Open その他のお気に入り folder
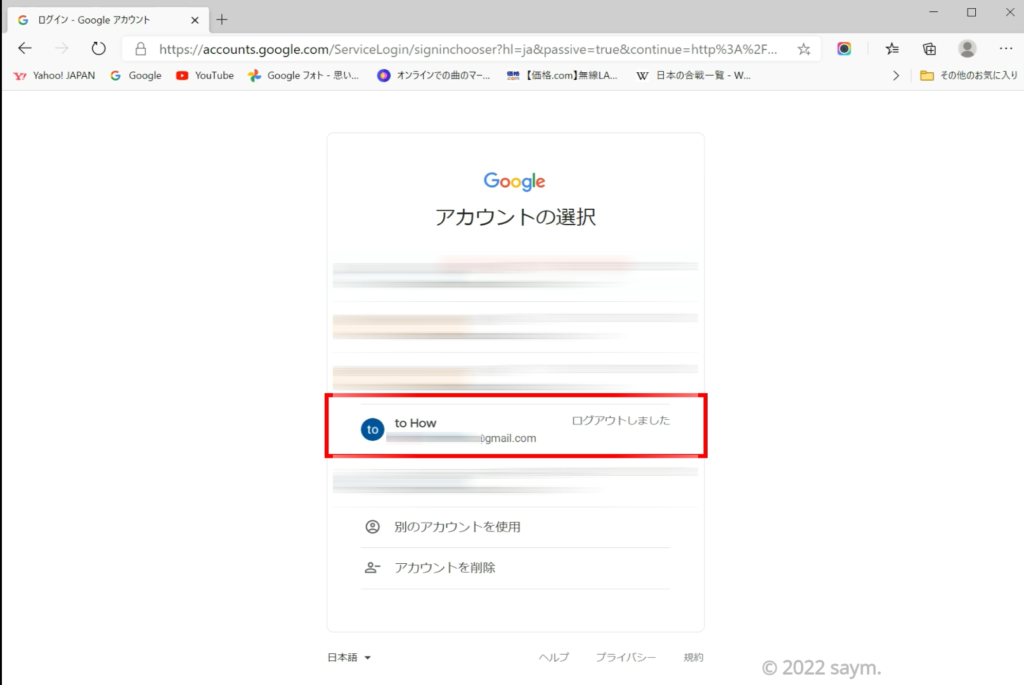Image resolution: width=1024 pixels, height=685 pixels. point(968,75)
